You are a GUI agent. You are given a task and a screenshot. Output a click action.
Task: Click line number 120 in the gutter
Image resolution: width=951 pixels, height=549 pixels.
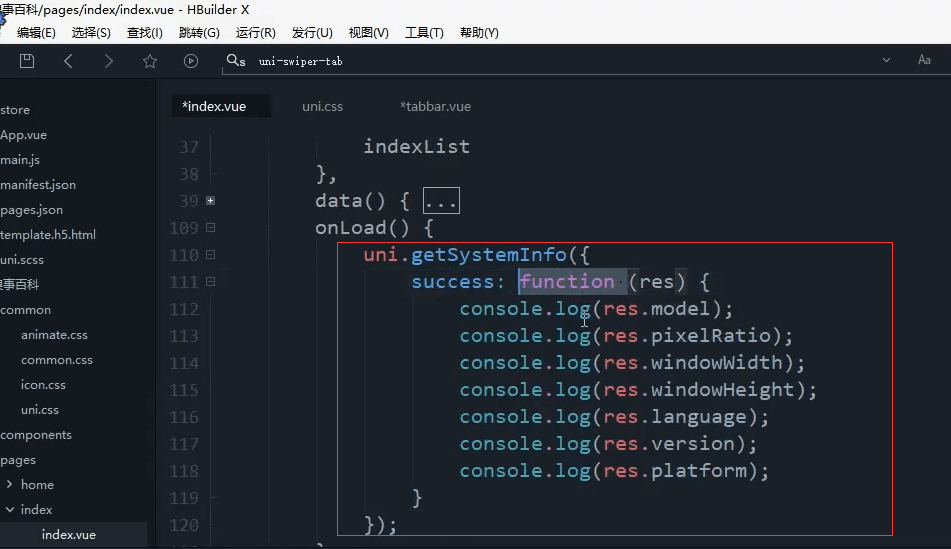click(x=184, y=525)
